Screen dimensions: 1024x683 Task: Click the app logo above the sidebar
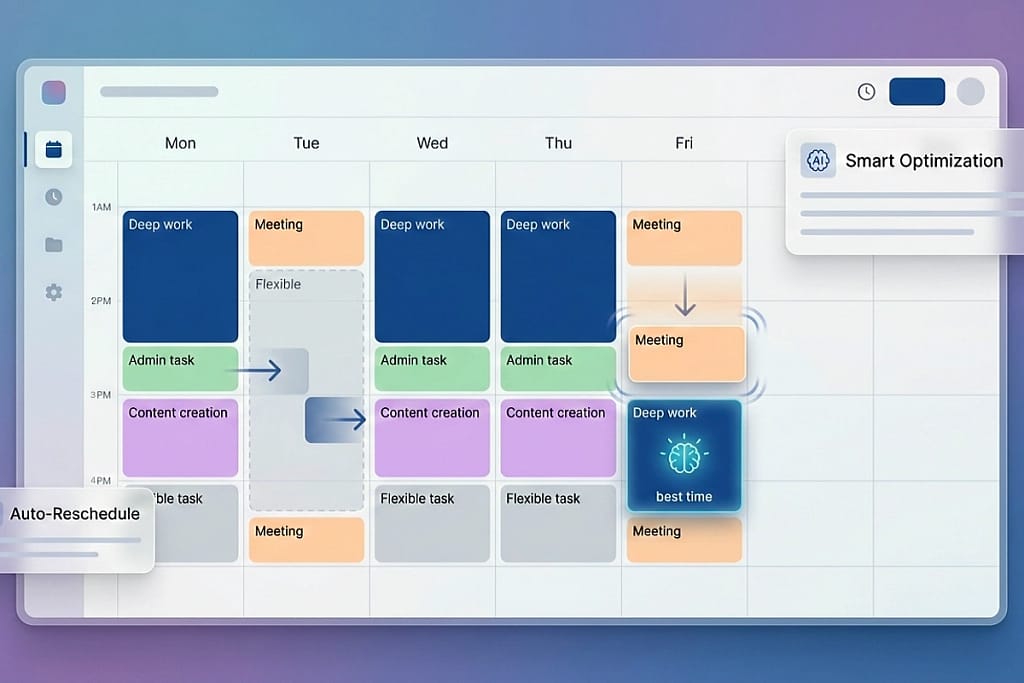(x=53, y=91)
